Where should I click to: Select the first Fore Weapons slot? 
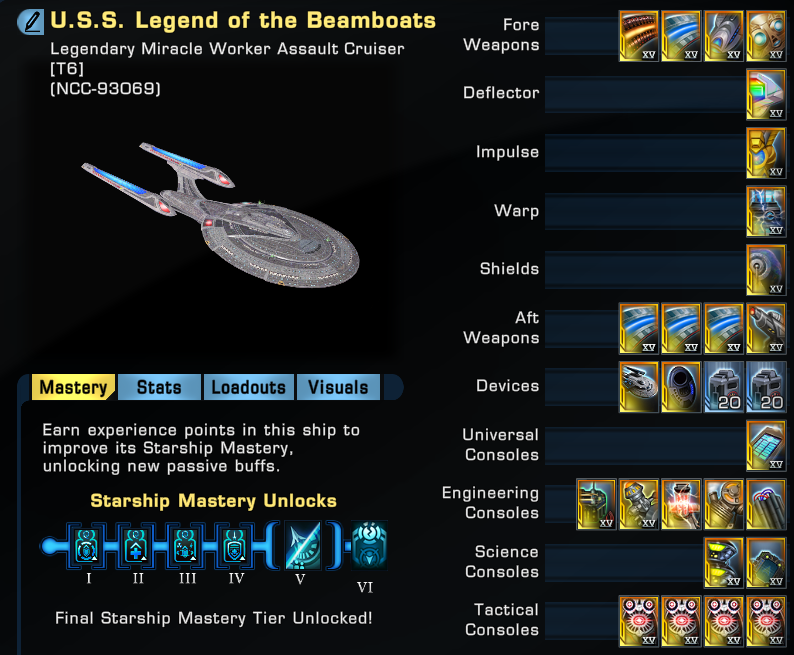coord(639,36)
